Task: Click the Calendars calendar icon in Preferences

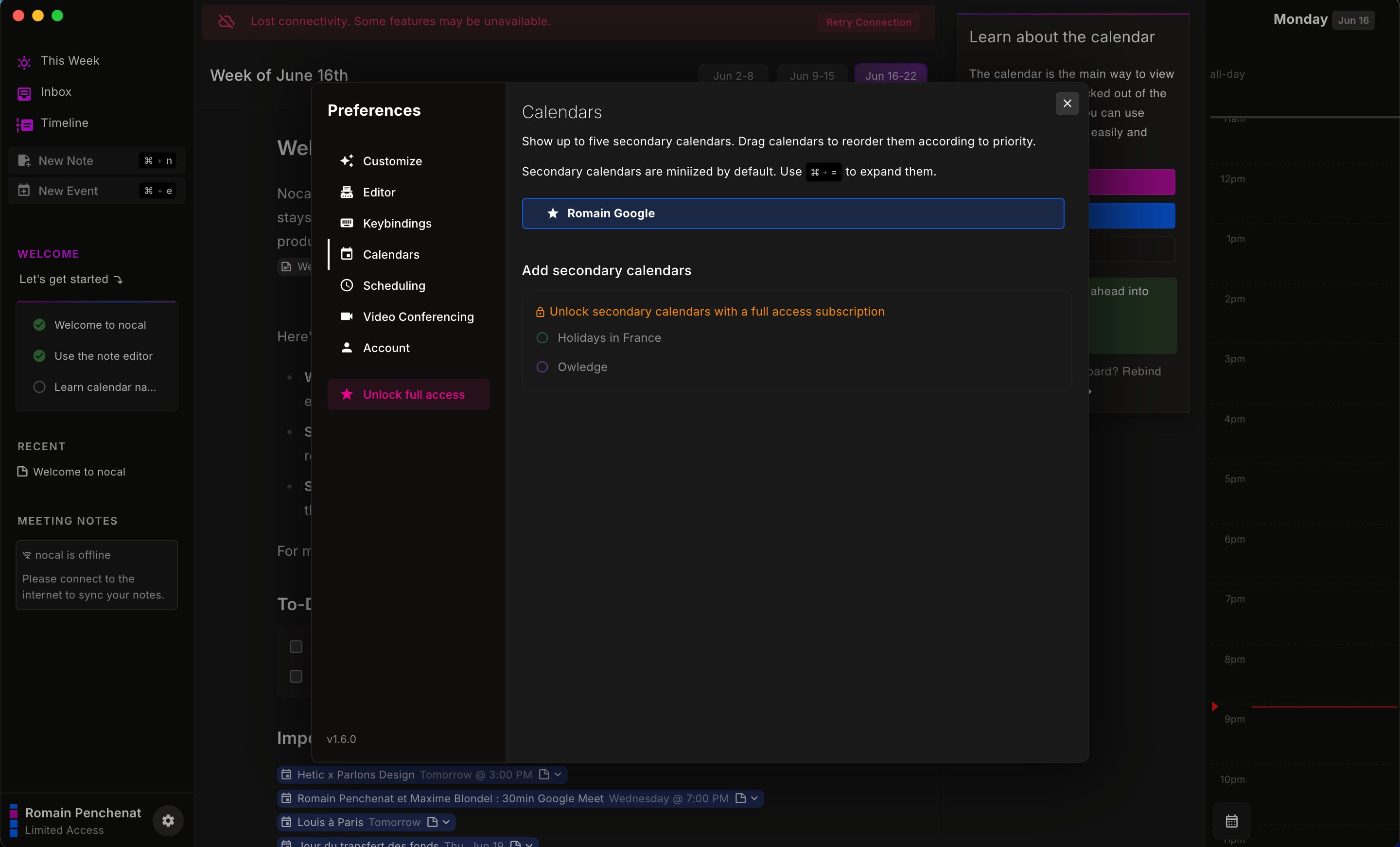Action: [347, 254]
